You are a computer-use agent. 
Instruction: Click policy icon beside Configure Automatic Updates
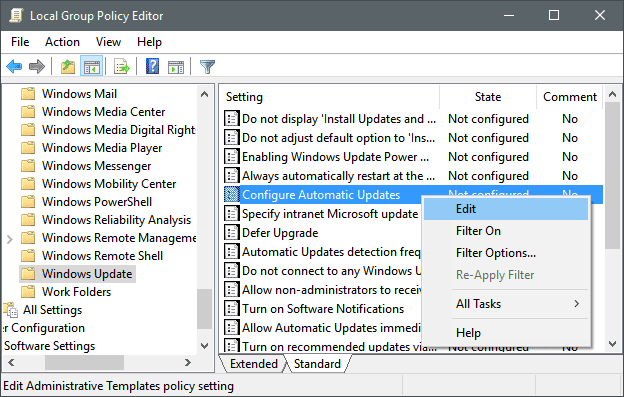coord(232,195)
